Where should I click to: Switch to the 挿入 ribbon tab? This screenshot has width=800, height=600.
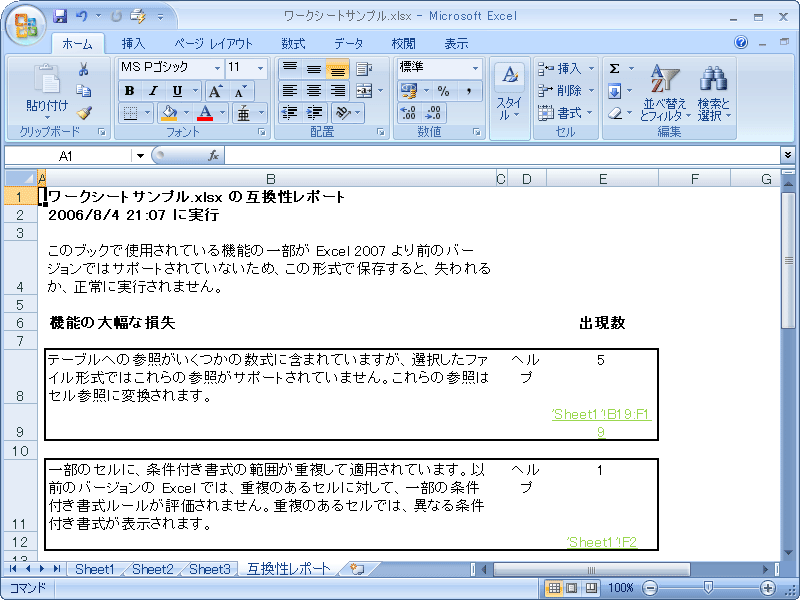pyautogui.click(x=133, y=44)
